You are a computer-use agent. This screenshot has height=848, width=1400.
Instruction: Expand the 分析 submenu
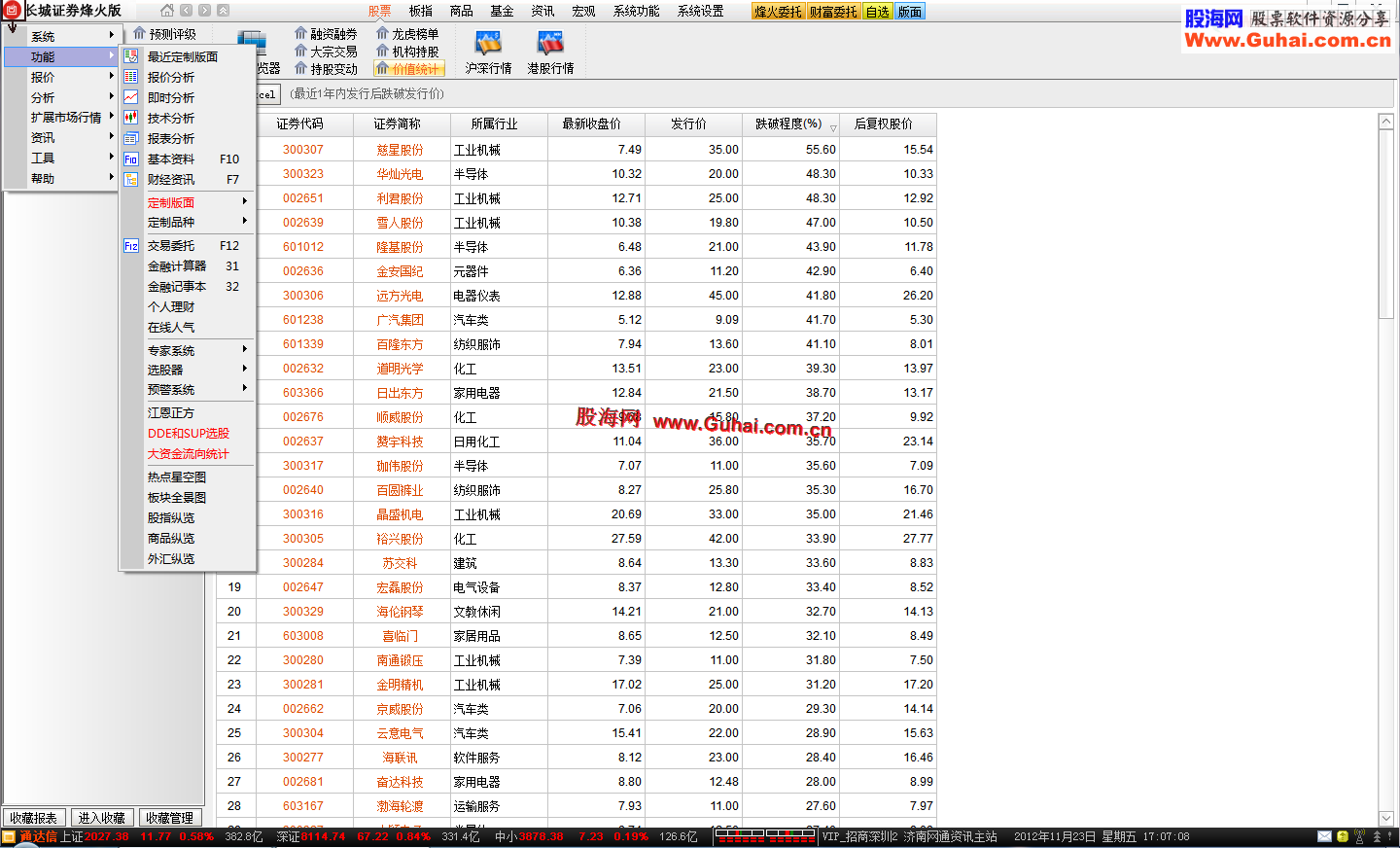pyautogui.click(x=60, y=97)
